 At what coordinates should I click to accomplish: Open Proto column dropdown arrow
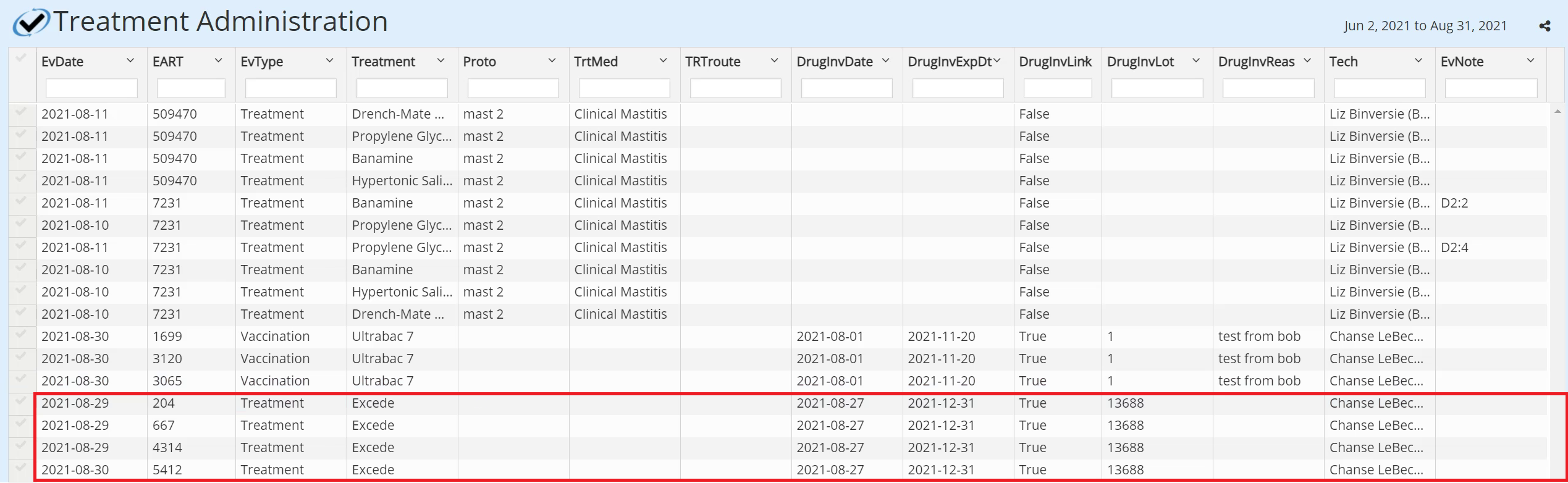(552, 61)
